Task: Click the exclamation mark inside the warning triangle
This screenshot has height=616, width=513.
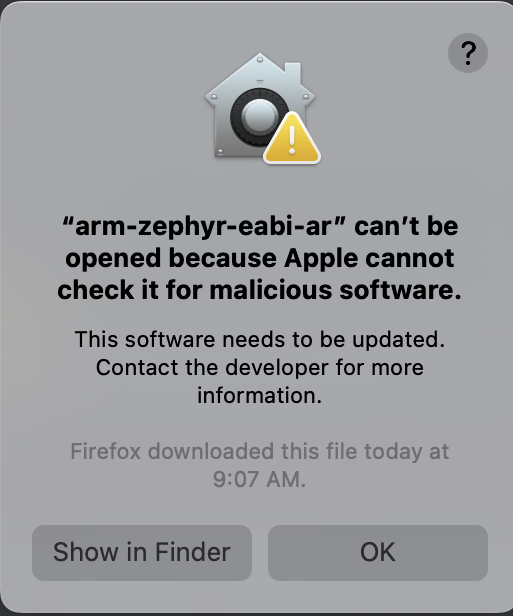Action: [x=292, y=140]
